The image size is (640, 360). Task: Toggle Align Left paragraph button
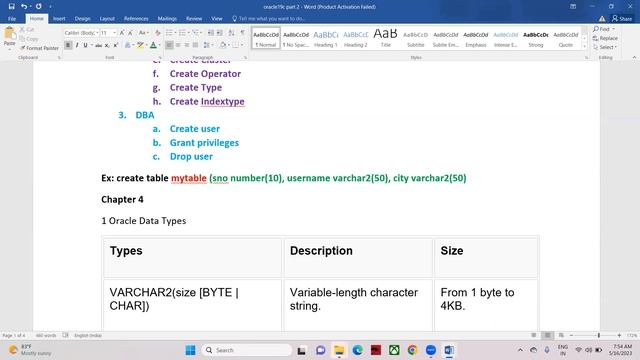click(169, 45)
